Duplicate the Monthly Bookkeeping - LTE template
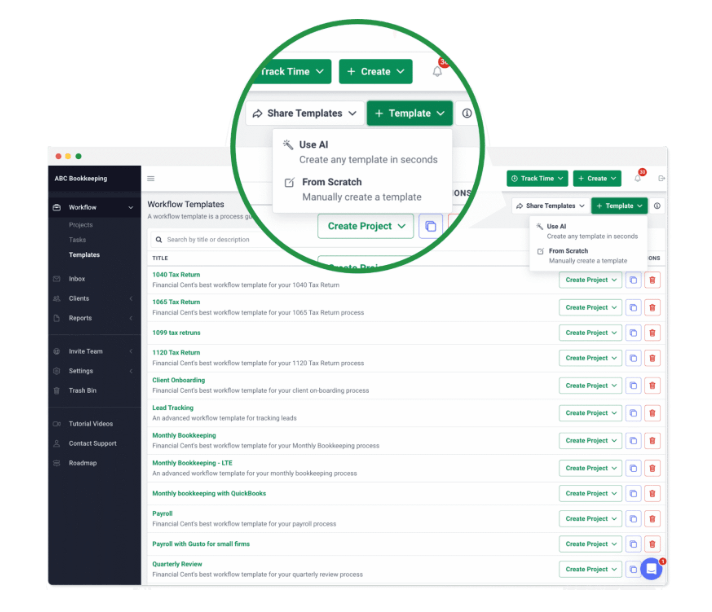The width and height of the screenshot is (712, 612). pyautogui.click(x=633, y=468)
